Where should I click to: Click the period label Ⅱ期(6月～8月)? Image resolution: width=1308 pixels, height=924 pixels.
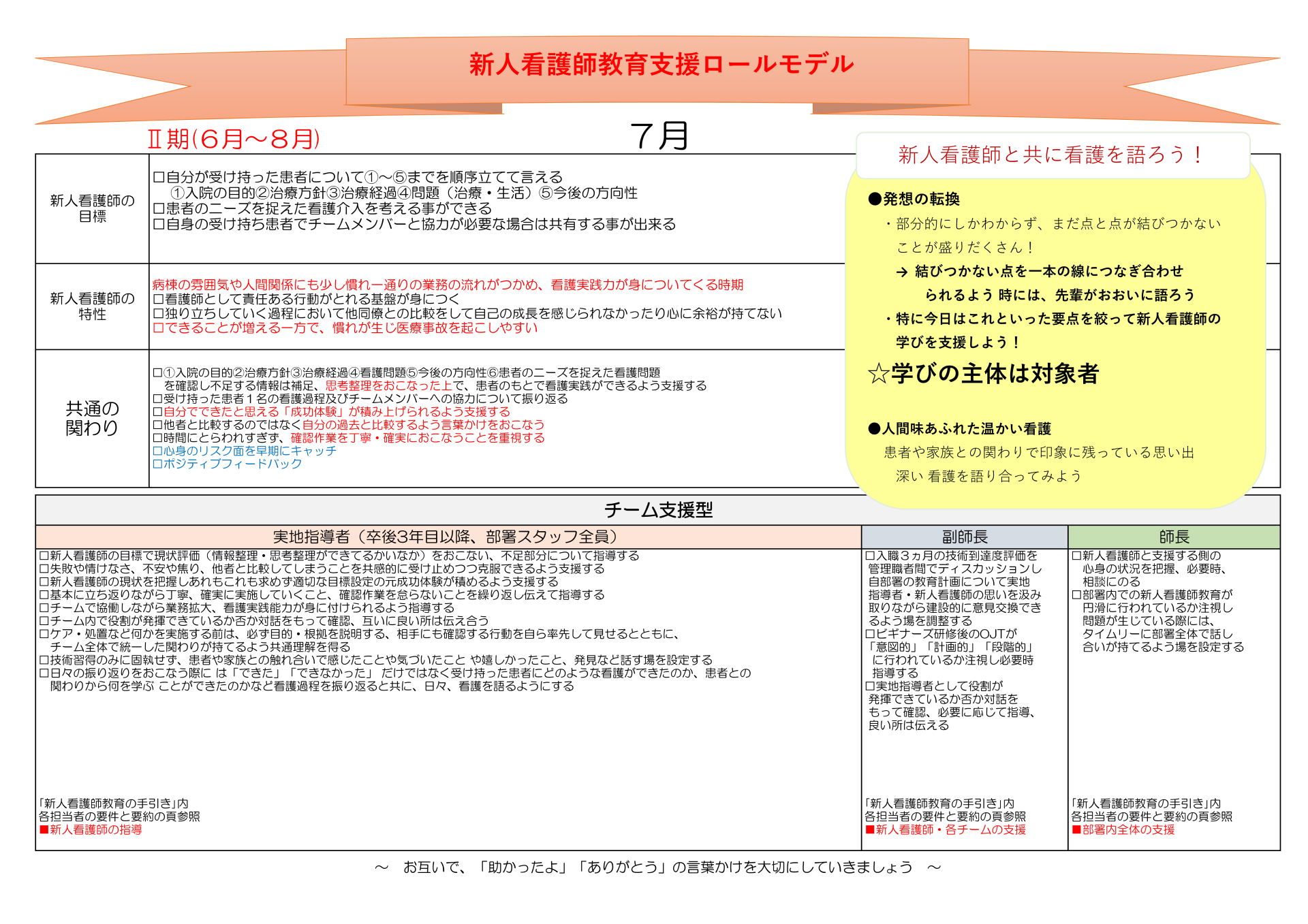point(234,139)
